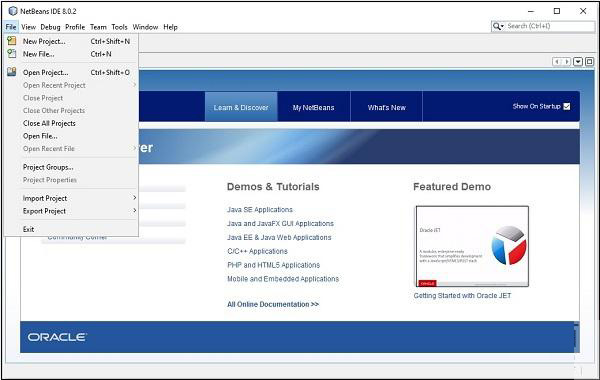Click scroll tabs right arrow button

[567, 62]
